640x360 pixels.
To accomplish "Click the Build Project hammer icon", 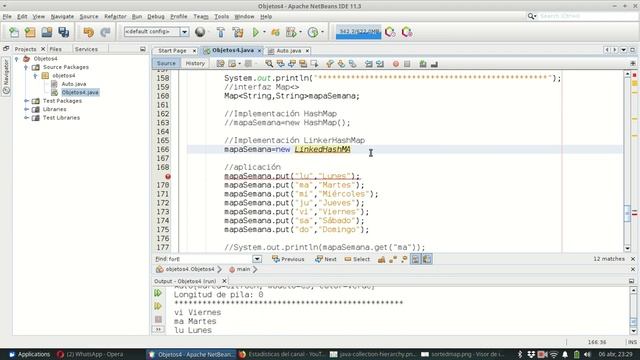I will point(220,32).
